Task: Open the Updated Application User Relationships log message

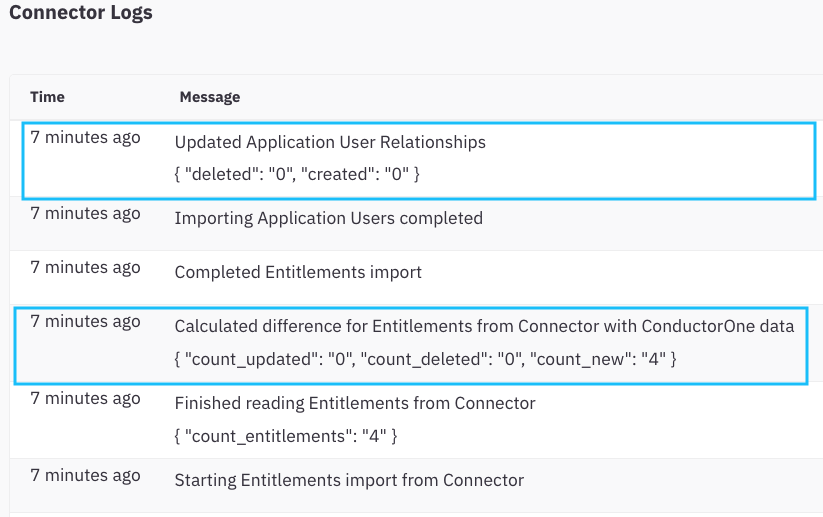Action: [x=330, y=142]
